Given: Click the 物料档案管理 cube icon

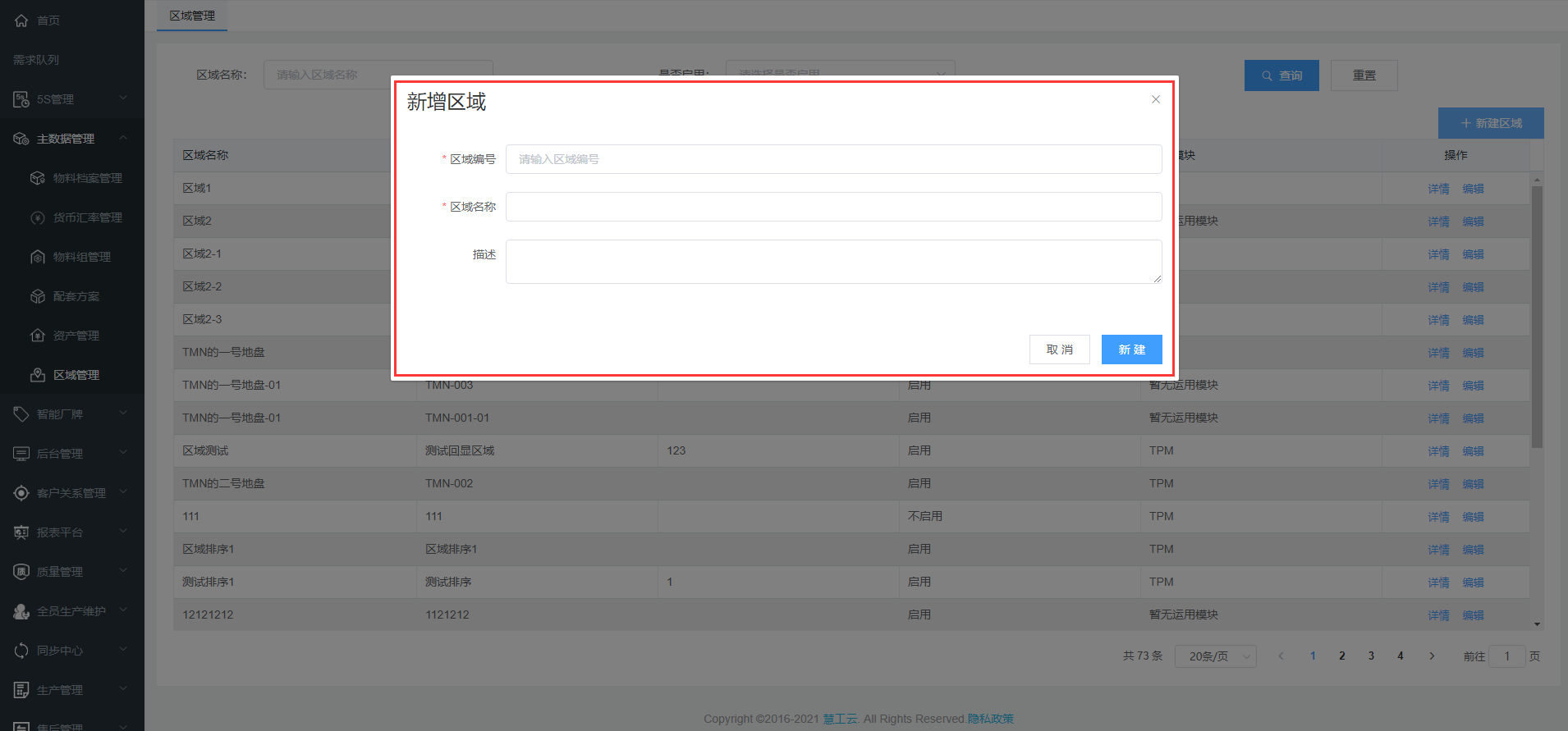Looking at the screenshot, I should [x=38, y=178].
